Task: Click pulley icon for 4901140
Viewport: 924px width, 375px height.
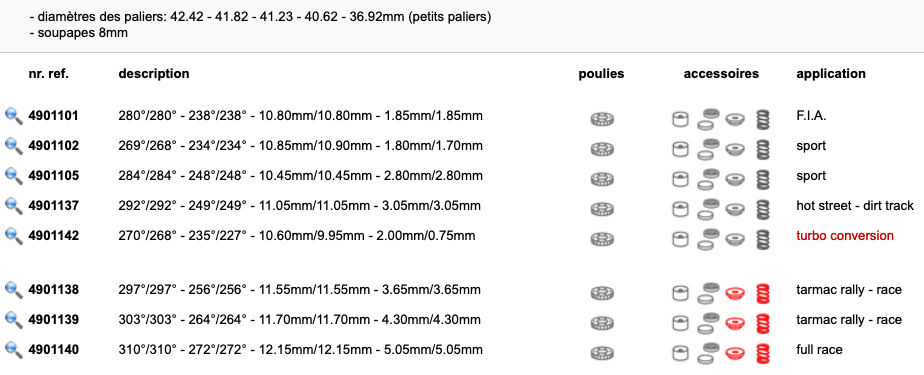Action: (x=602, y=353)
